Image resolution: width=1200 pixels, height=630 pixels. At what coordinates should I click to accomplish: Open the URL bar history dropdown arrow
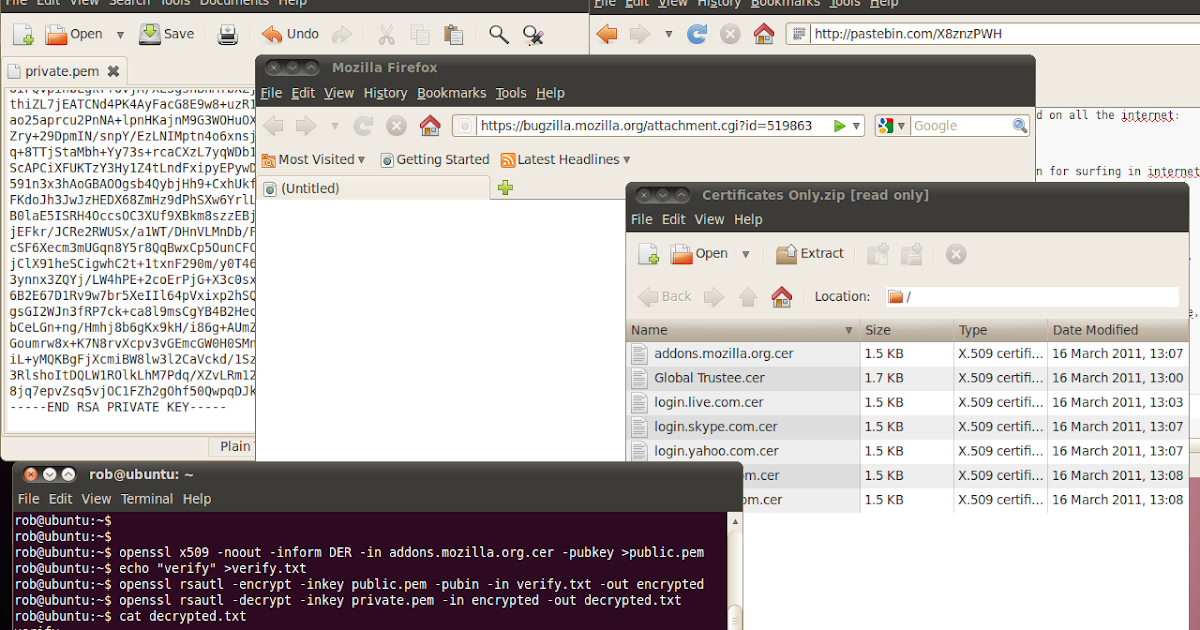[x=856, y=126]
